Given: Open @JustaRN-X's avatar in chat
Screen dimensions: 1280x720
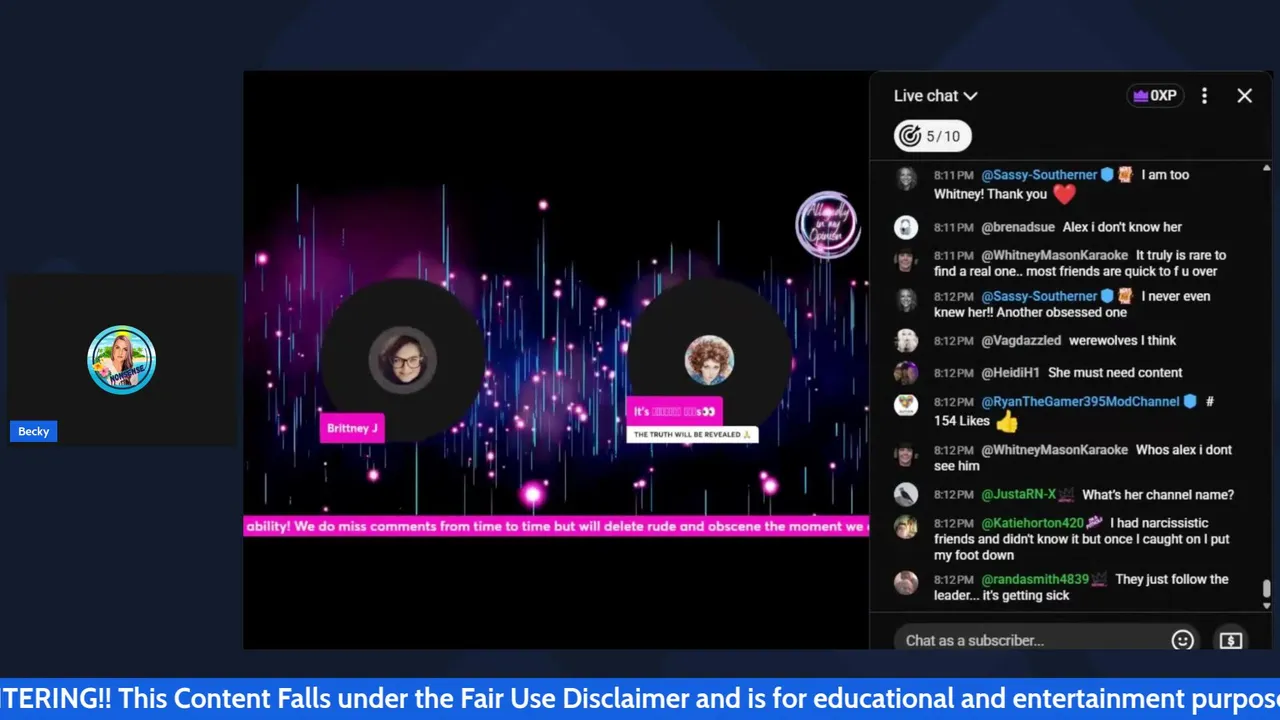Looking at the screenshot, I should pyautogui.click(x=906, y=494).
